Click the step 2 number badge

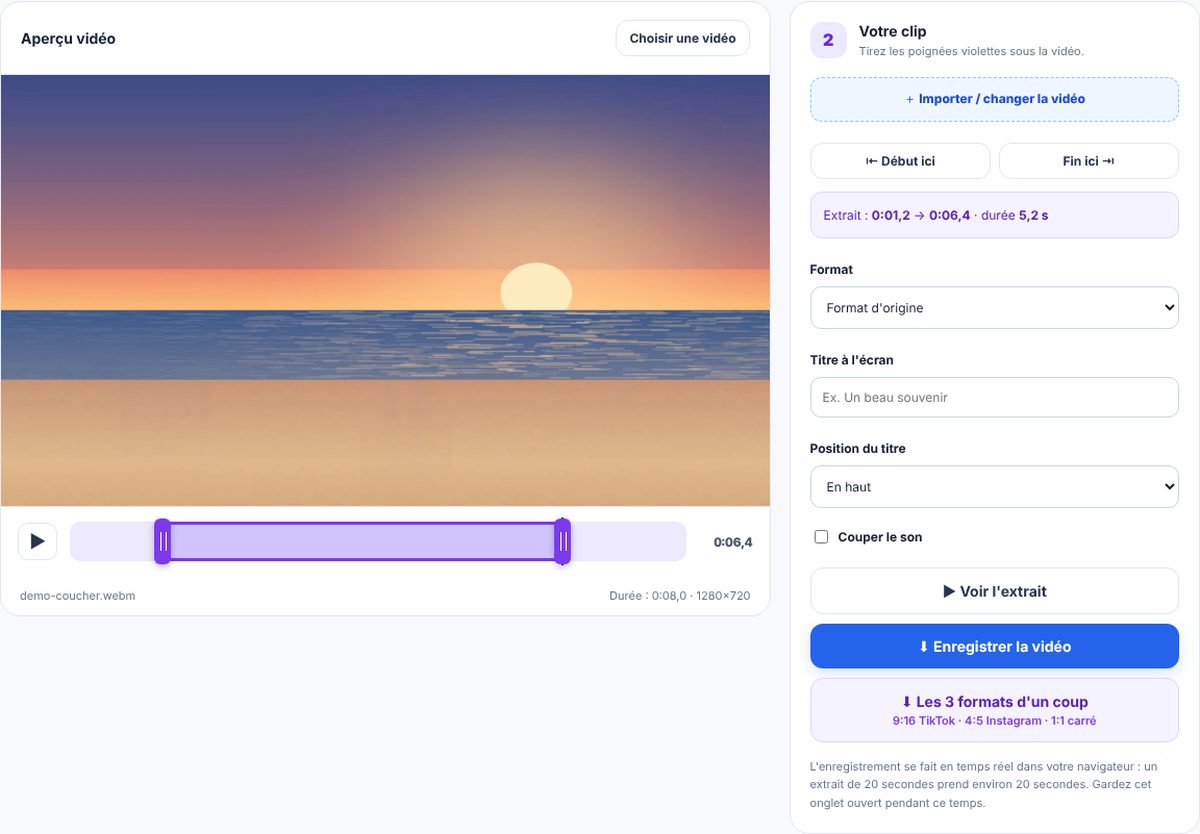pyautogui.click(x=828, y=41)
